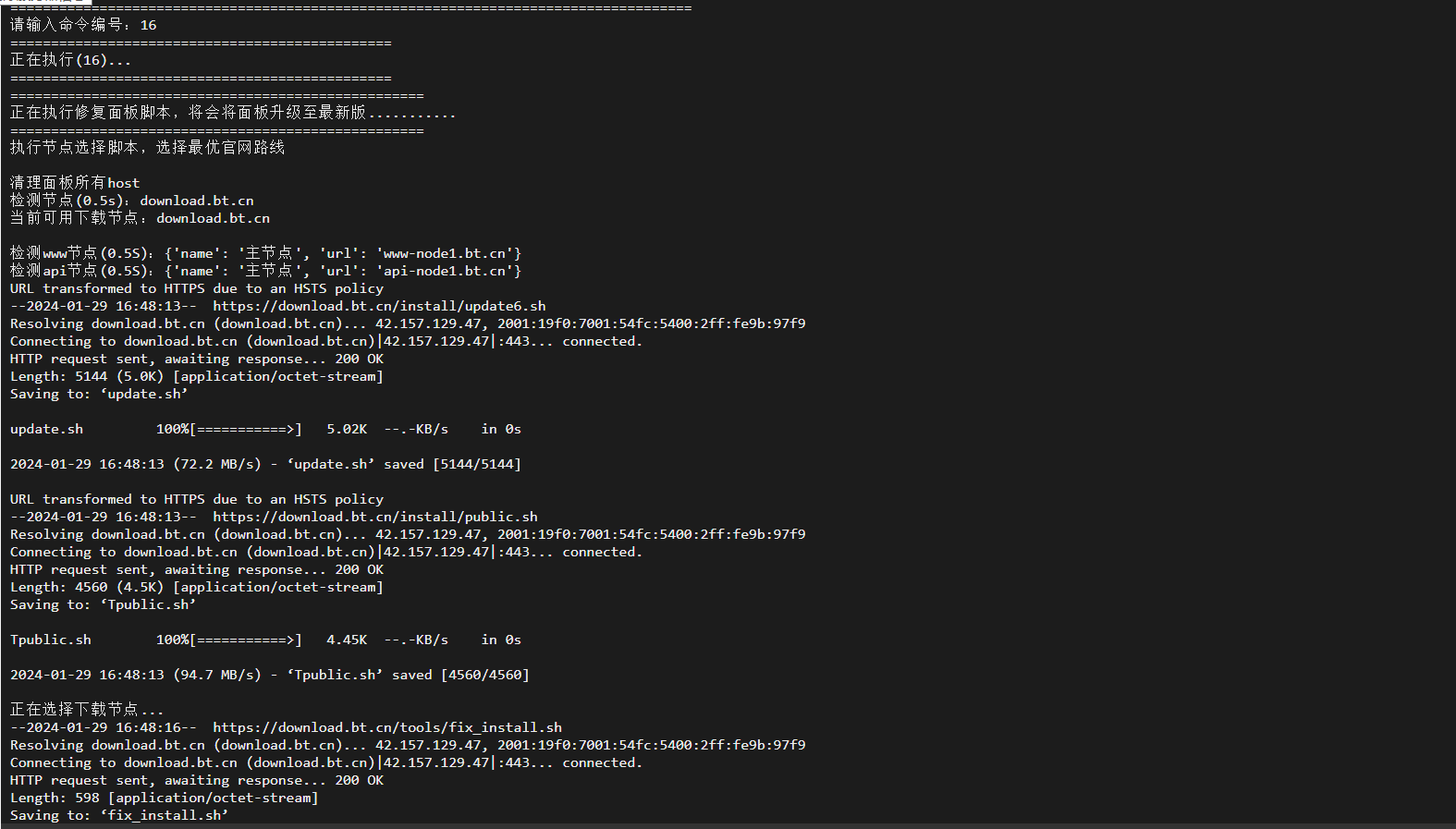Click the 'update.sh' saved [5144/5144] line
1456x829 pixels.
265,464
